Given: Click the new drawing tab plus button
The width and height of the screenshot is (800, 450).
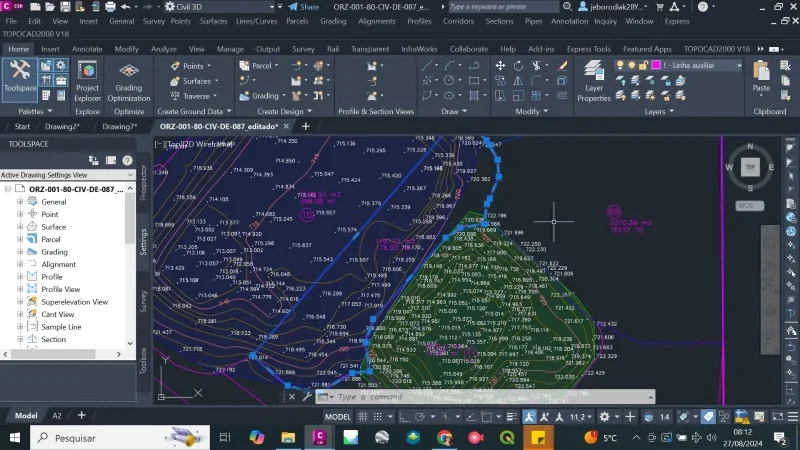Looking at the screenshot, I should coord(306,127).
